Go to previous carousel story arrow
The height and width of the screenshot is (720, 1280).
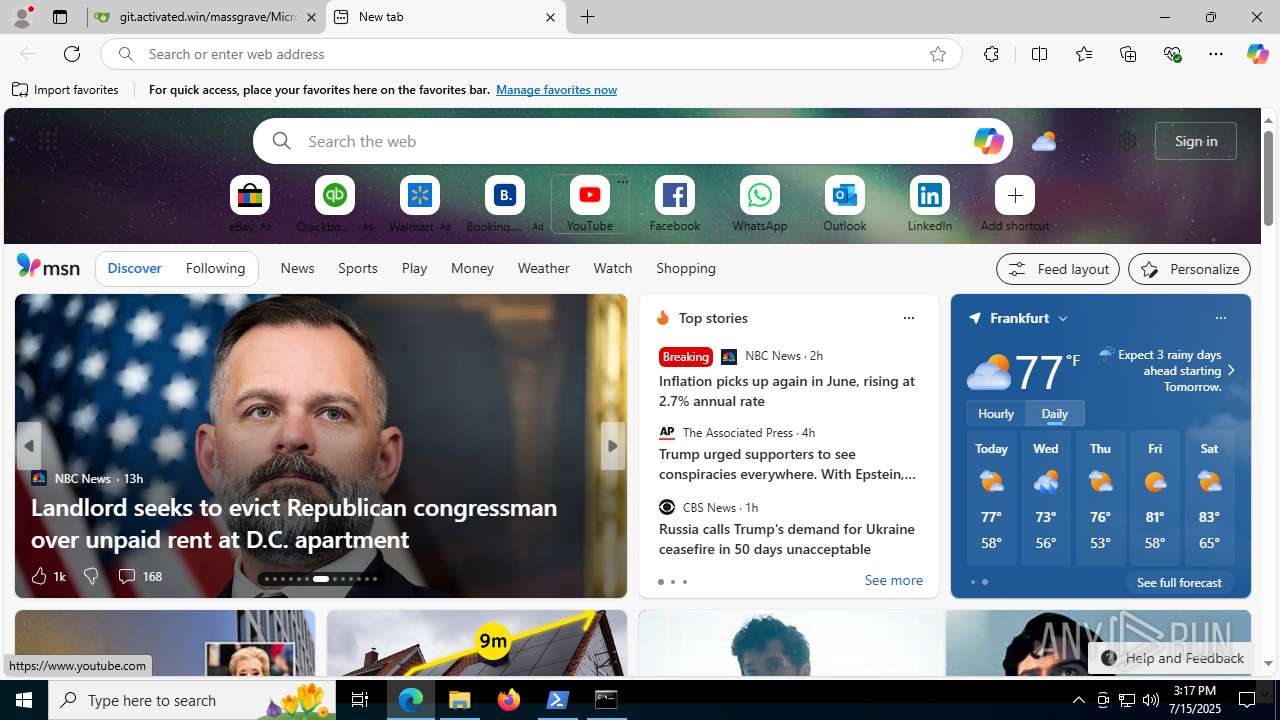tap(29, 446)
